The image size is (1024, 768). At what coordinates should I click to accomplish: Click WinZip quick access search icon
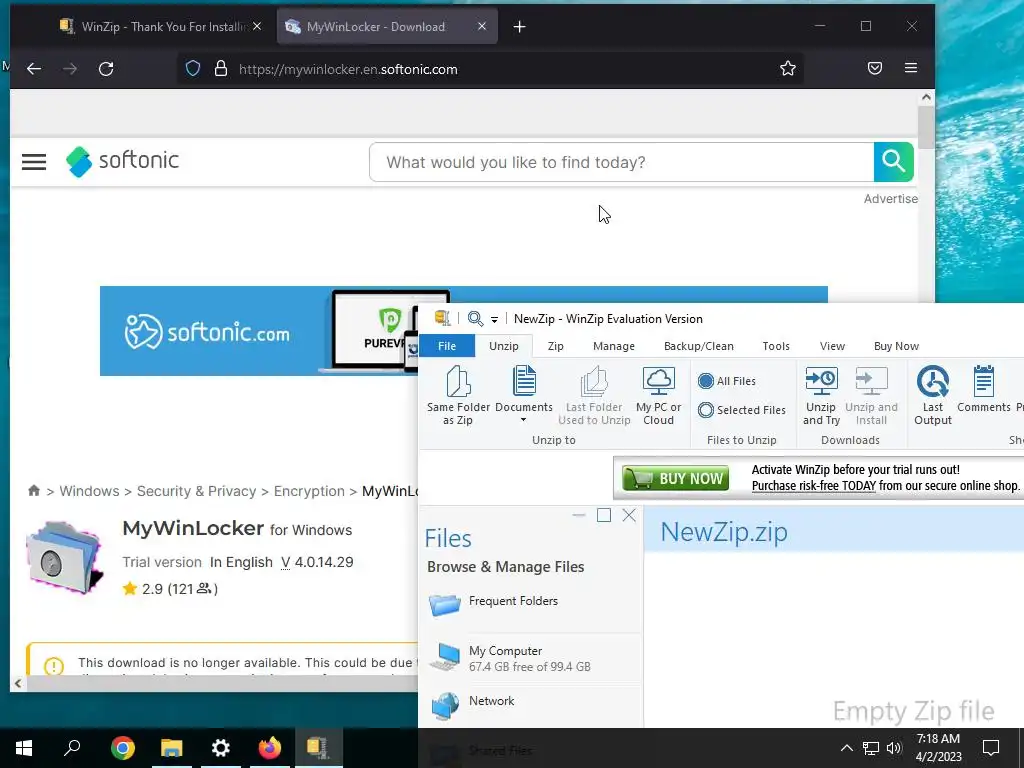coord(475,319)
